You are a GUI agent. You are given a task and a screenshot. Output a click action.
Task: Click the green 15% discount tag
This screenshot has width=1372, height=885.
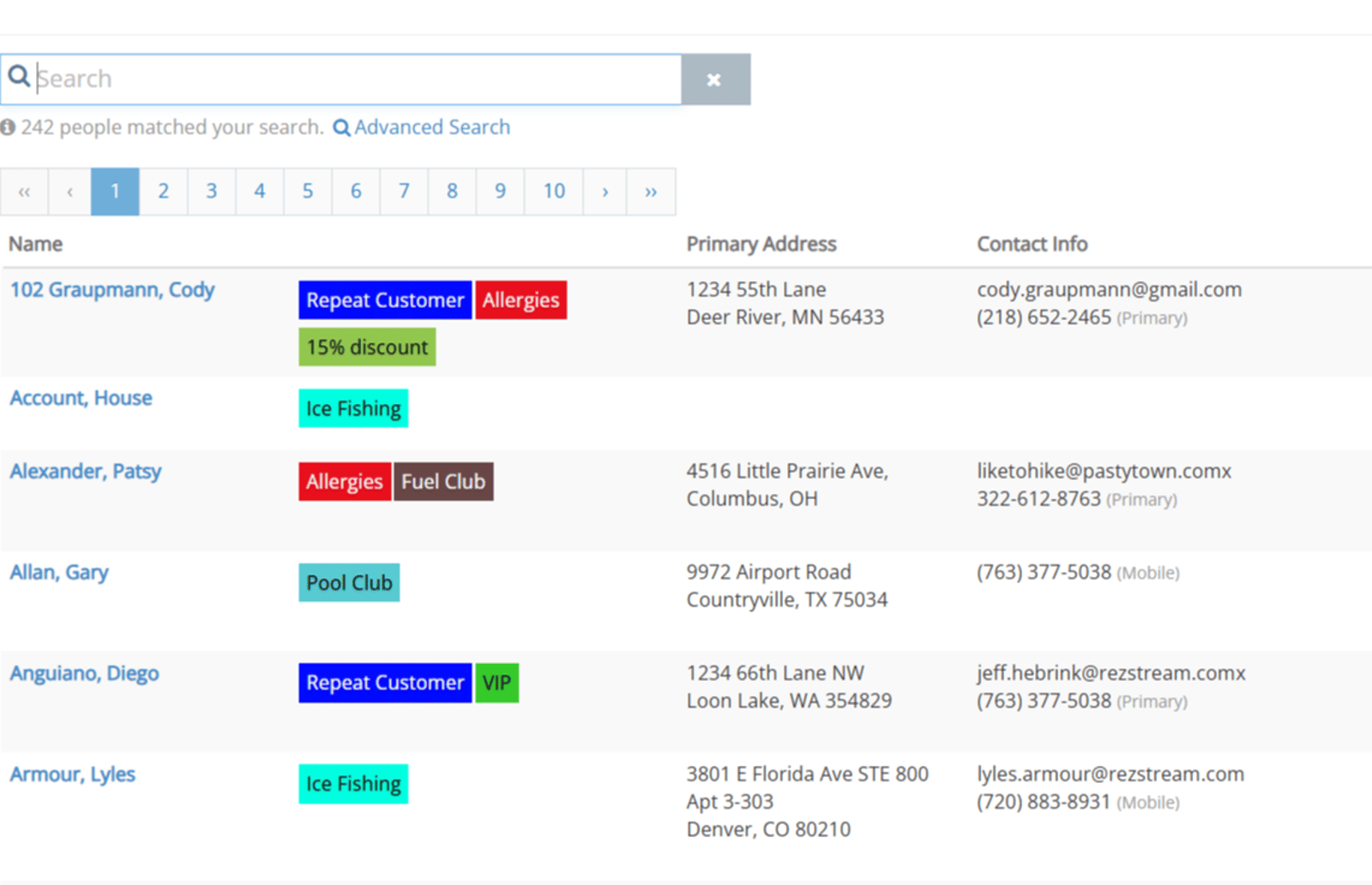tap(367, 347)
